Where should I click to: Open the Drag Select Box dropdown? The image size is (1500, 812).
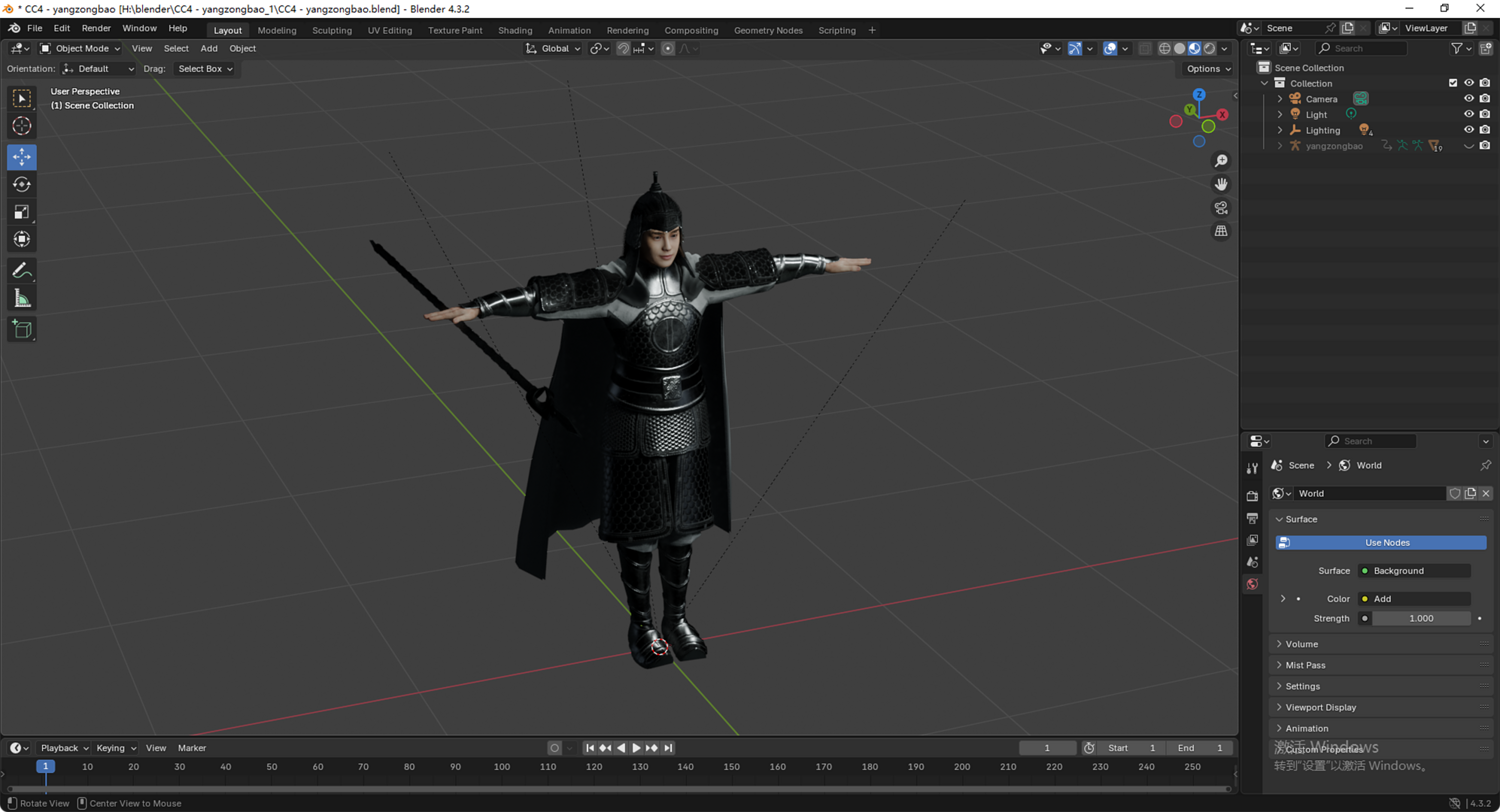205,69
